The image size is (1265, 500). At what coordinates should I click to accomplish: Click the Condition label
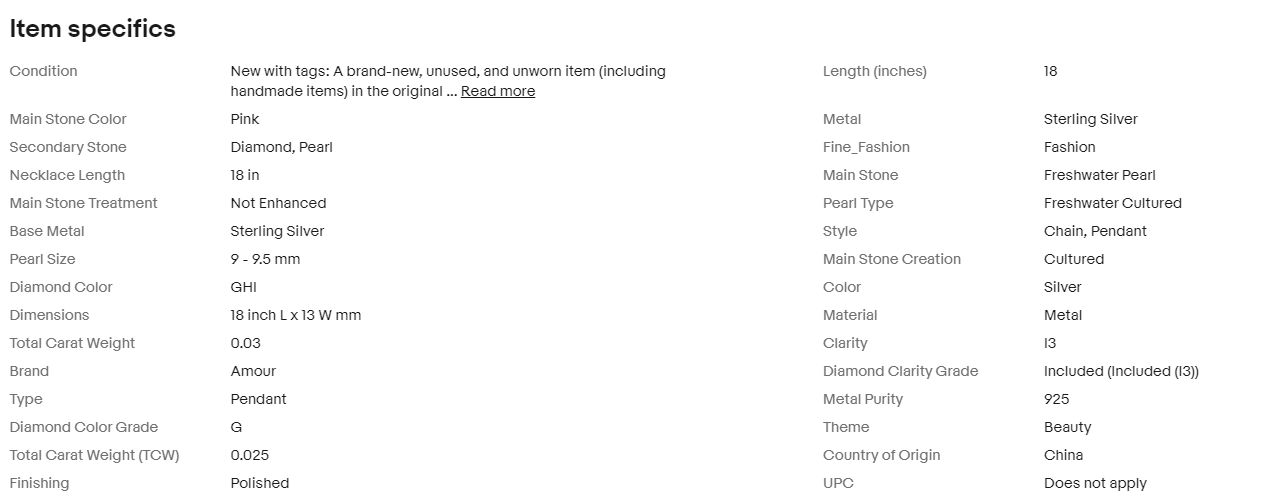coord(43,71)
